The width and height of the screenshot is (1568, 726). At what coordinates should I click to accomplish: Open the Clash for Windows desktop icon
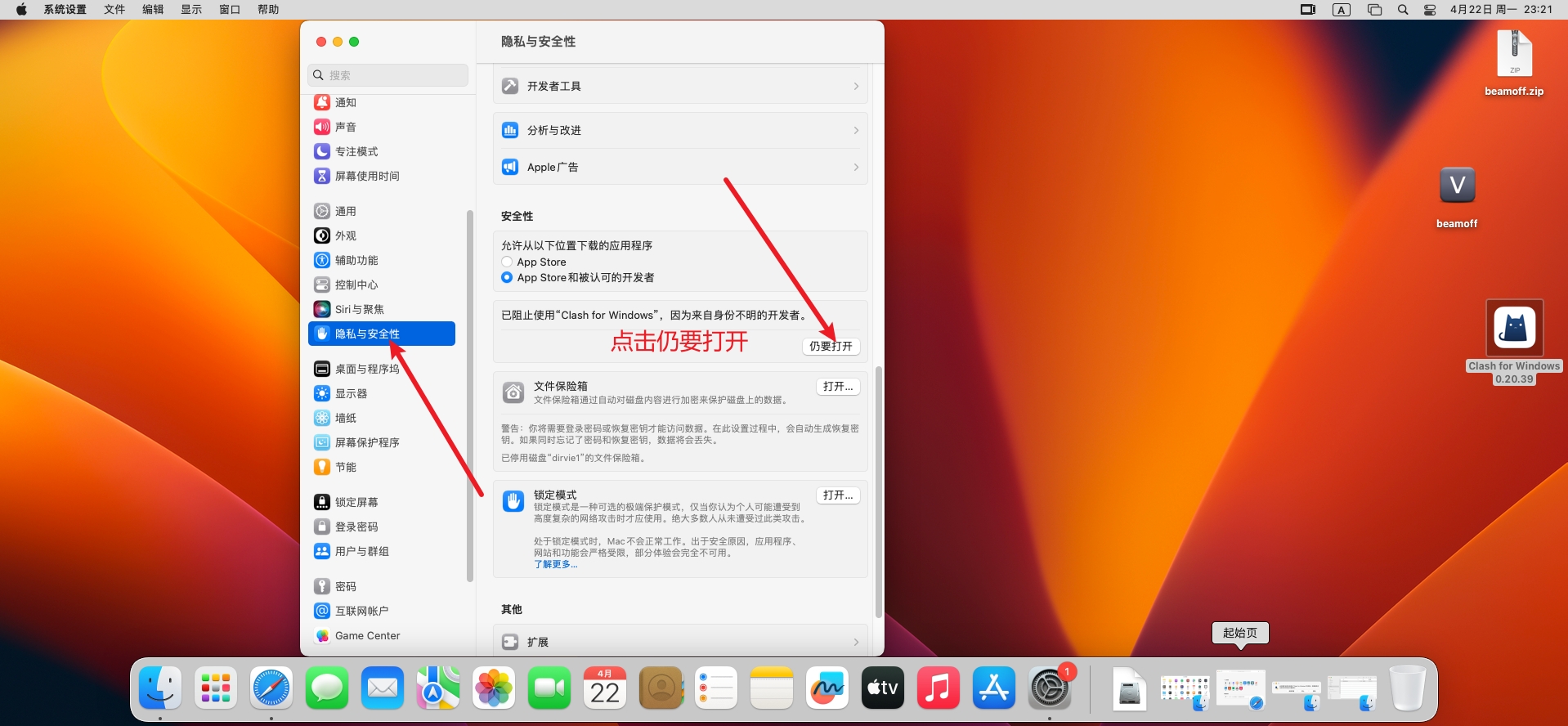click(x=1514, y=328)
